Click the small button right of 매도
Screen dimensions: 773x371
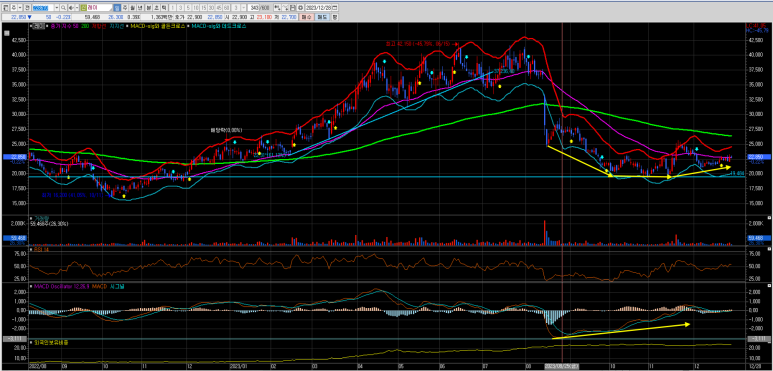(335, 17)
